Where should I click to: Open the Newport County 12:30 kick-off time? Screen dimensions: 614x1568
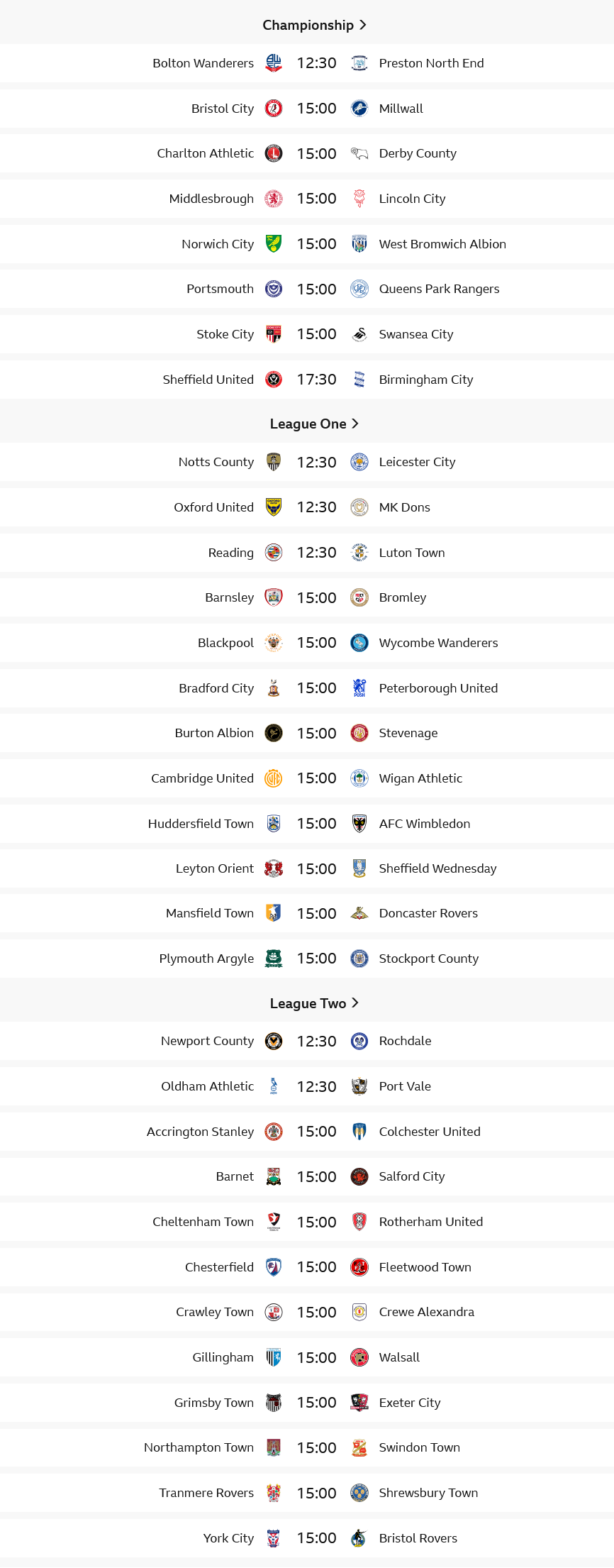316,1042
